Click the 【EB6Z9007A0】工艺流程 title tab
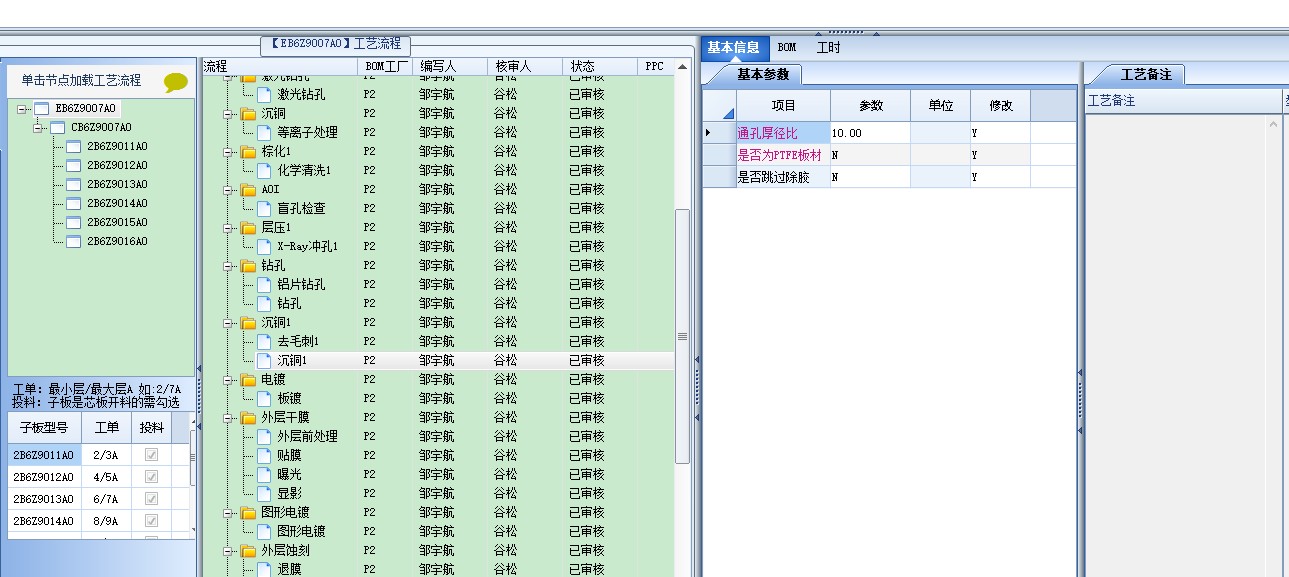 pyautogui.click(x=335, y=44)
